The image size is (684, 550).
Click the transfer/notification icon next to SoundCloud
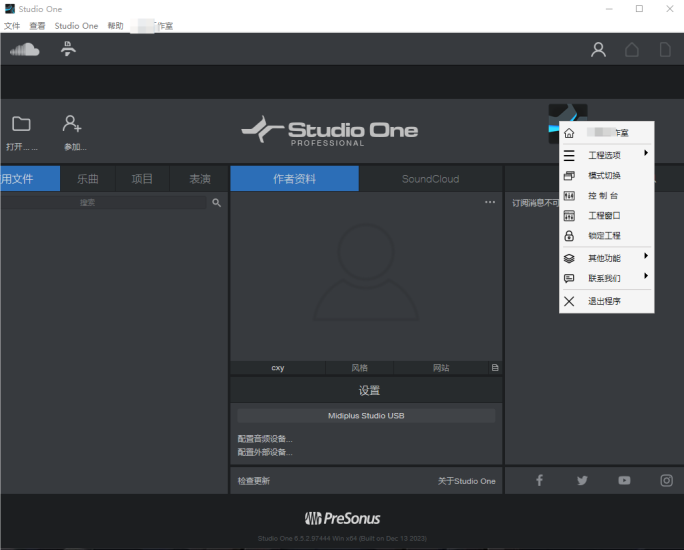click(68, 49)
